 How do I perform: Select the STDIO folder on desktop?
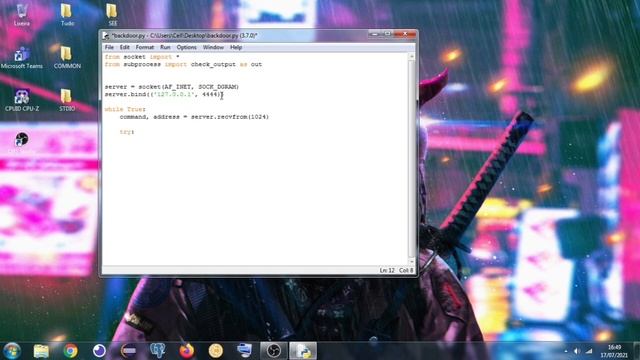(67, 100)
